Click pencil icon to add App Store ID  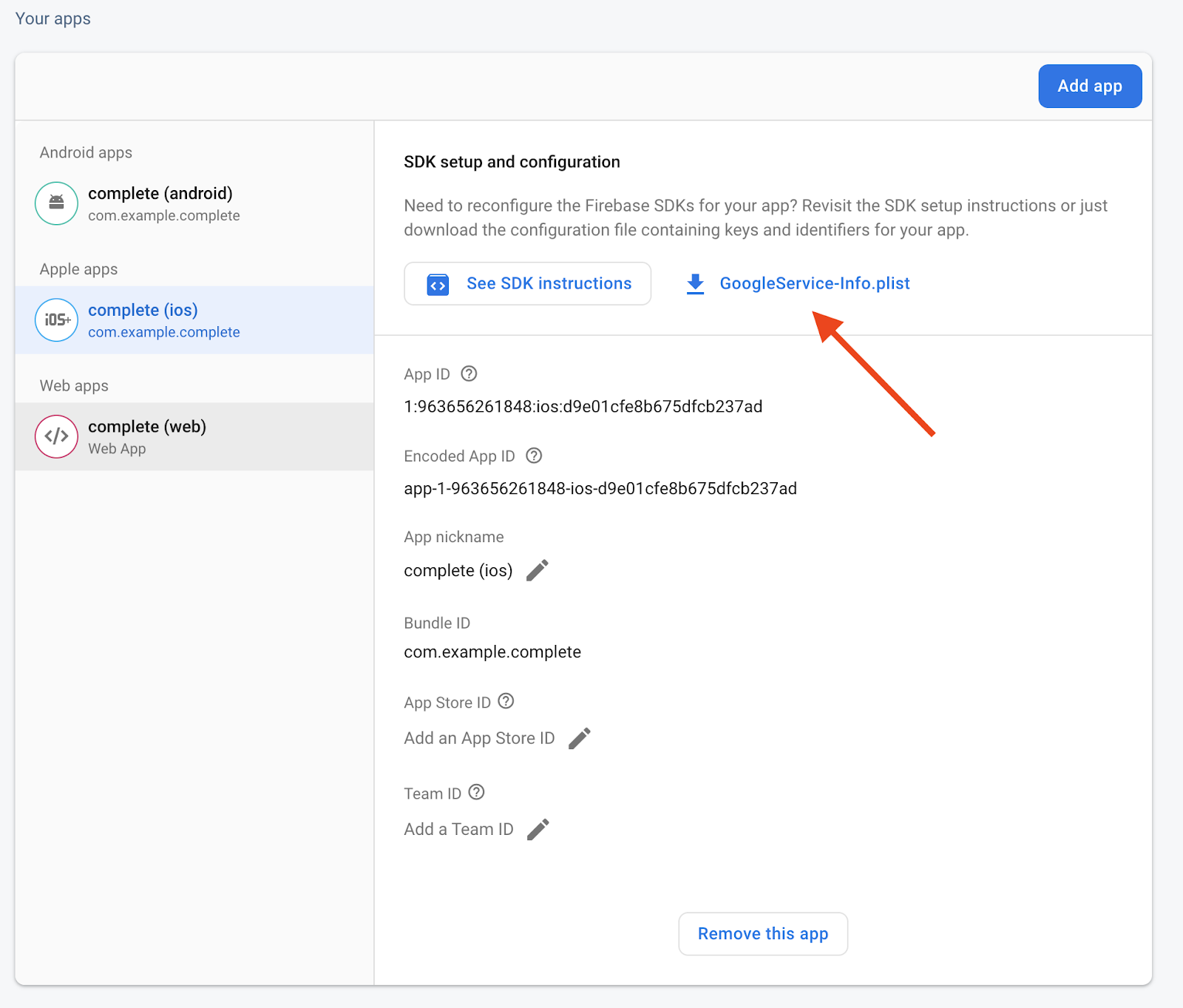580,738
